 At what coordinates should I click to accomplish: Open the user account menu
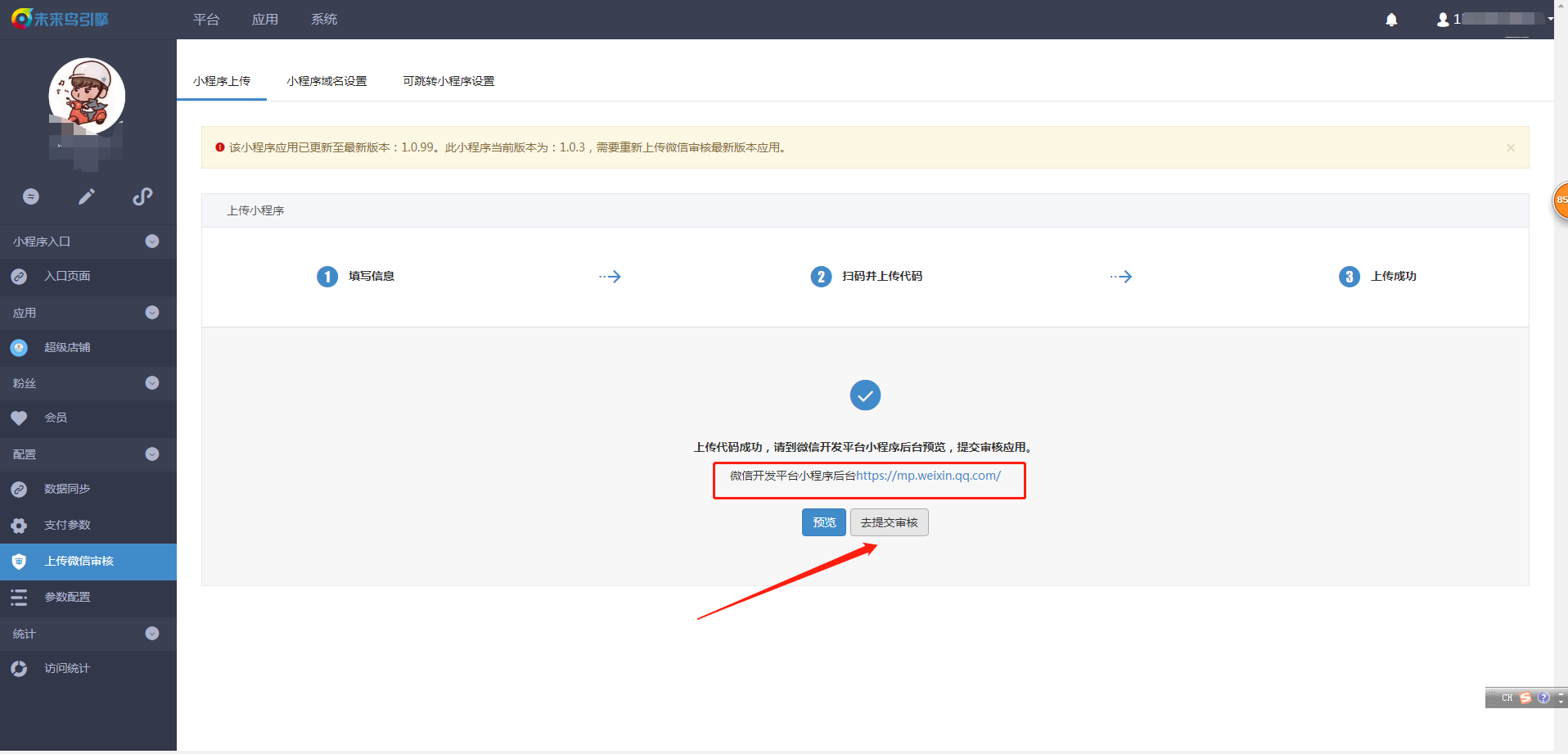1494,19
